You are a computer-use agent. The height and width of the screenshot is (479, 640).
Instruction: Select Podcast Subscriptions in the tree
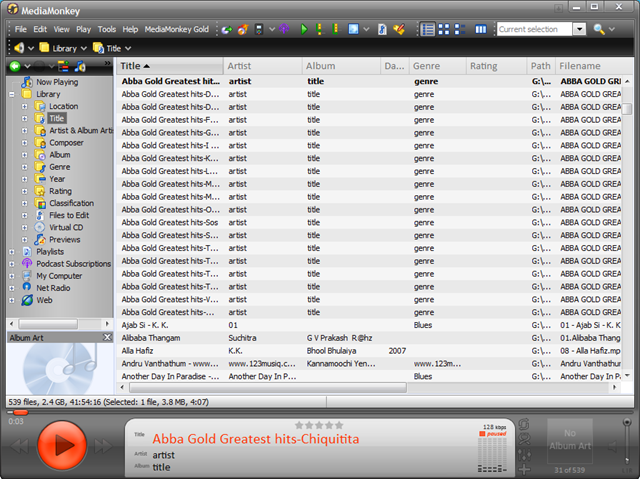pos(73,264)
